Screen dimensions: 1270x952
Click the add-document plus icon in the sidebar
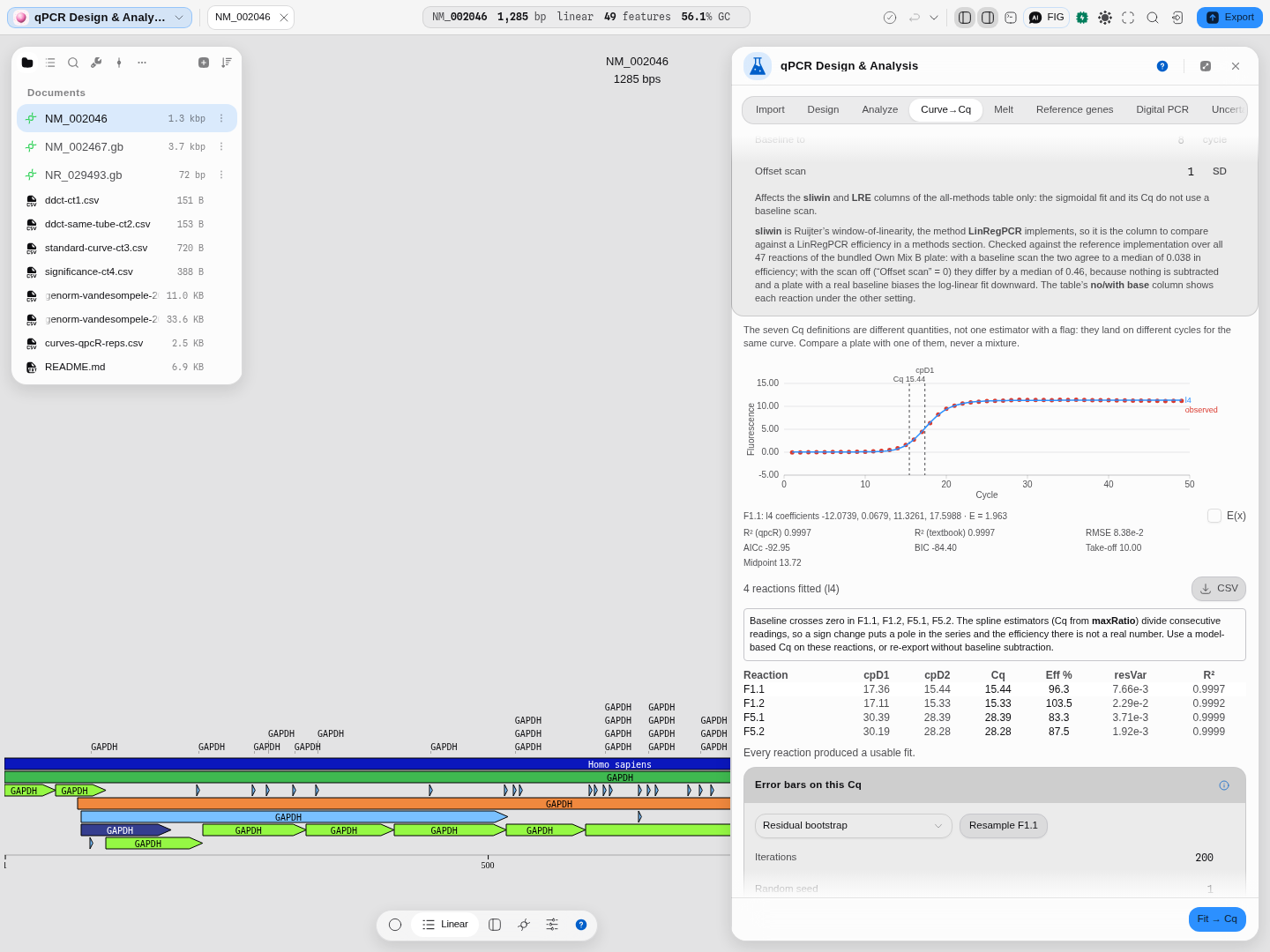point(204,63)
